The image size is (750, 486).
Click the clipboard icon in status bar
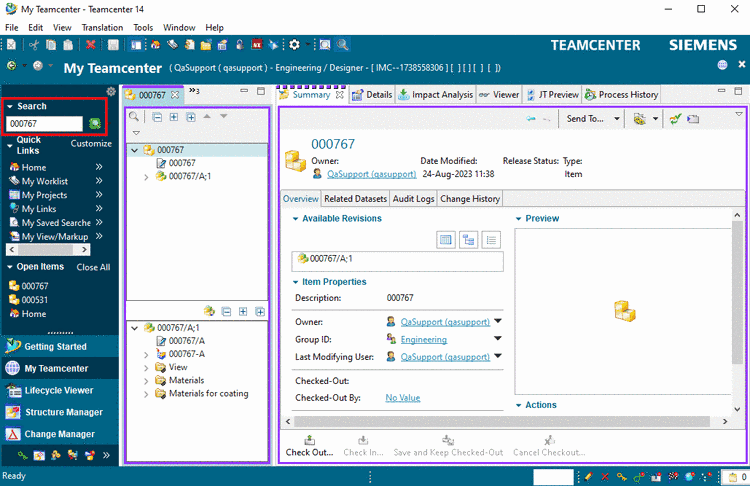[732, 477]
